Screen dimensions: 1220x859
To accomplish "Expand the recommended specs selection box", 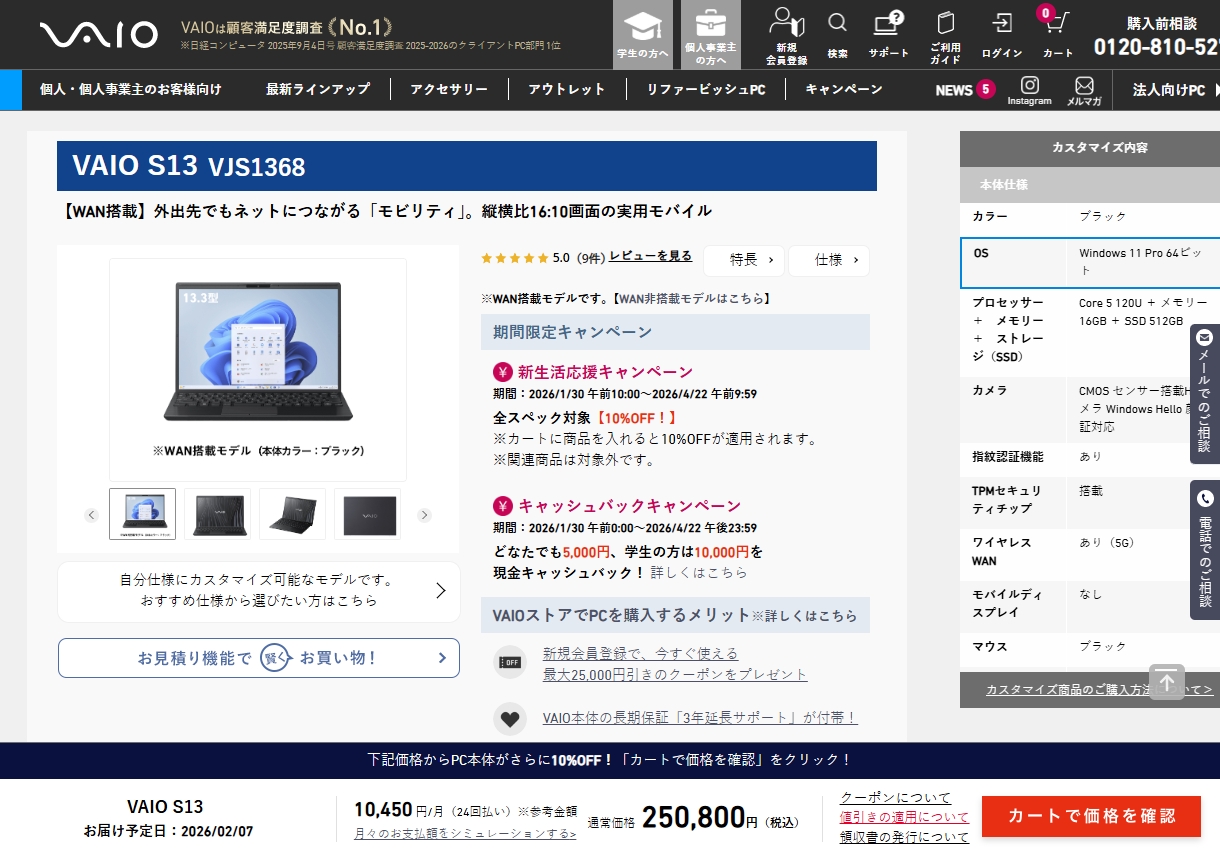I will point(259,591).
